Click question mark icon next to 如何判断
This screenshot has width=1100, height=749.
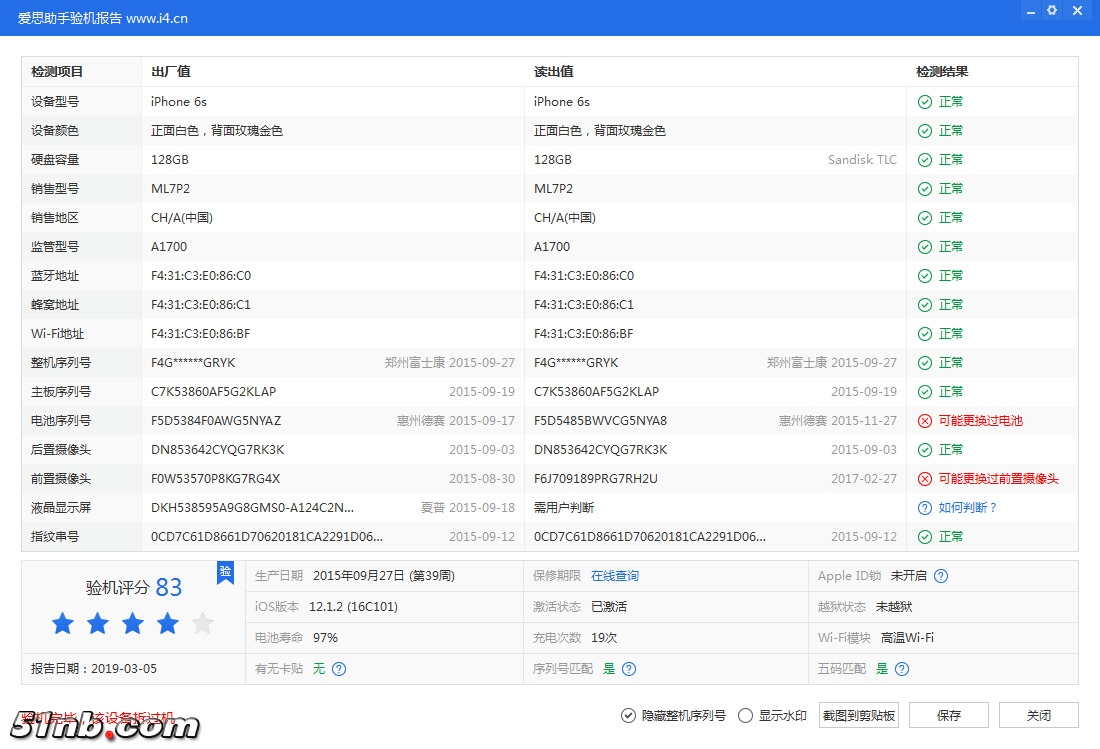tap(923, 507)
